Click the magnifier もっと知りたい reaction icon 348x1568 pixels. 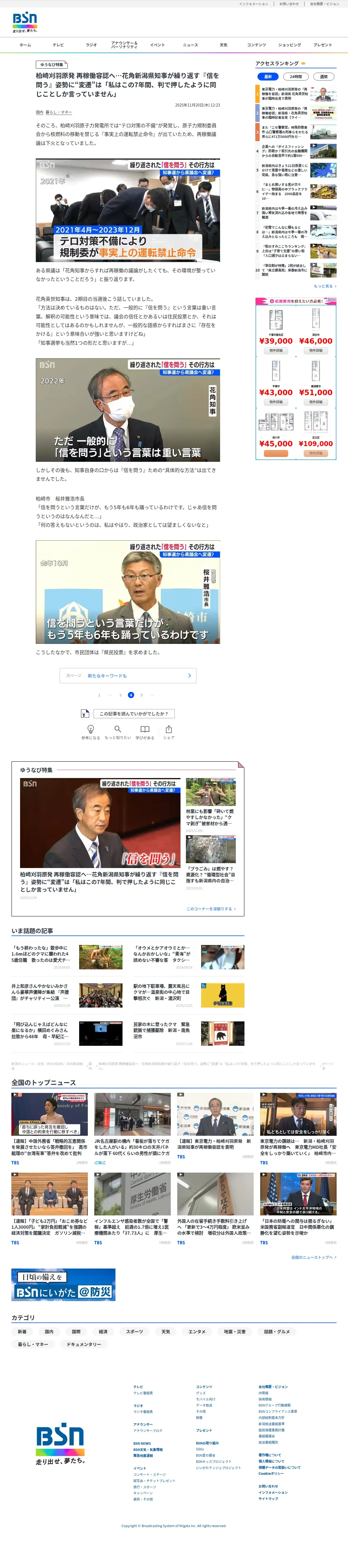tap(117, 729)
